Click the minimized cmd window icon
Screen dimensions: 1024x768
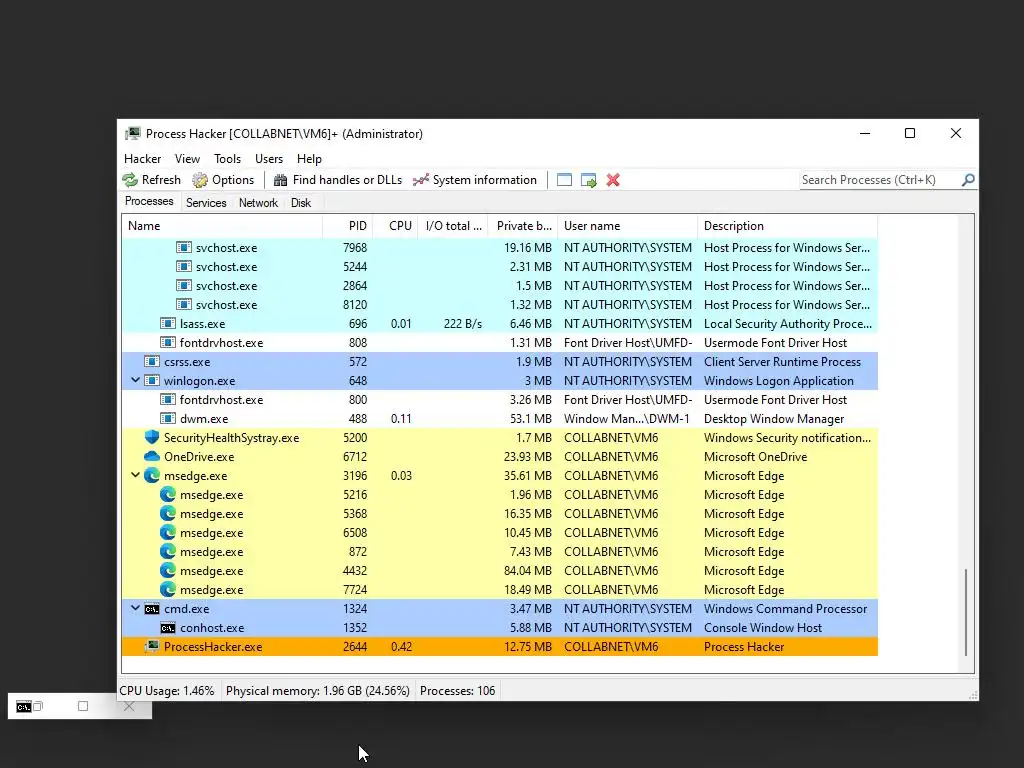click(x=24, y=707)
